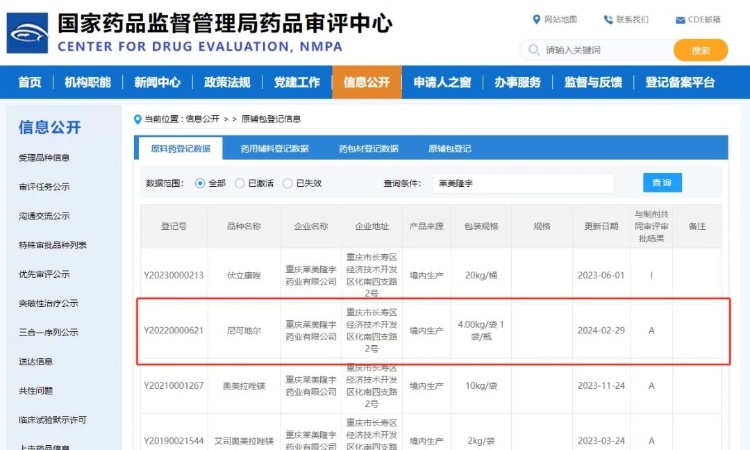Click the location pin icon beside 当前位置

pyautogui.click(x=138, y=119)
